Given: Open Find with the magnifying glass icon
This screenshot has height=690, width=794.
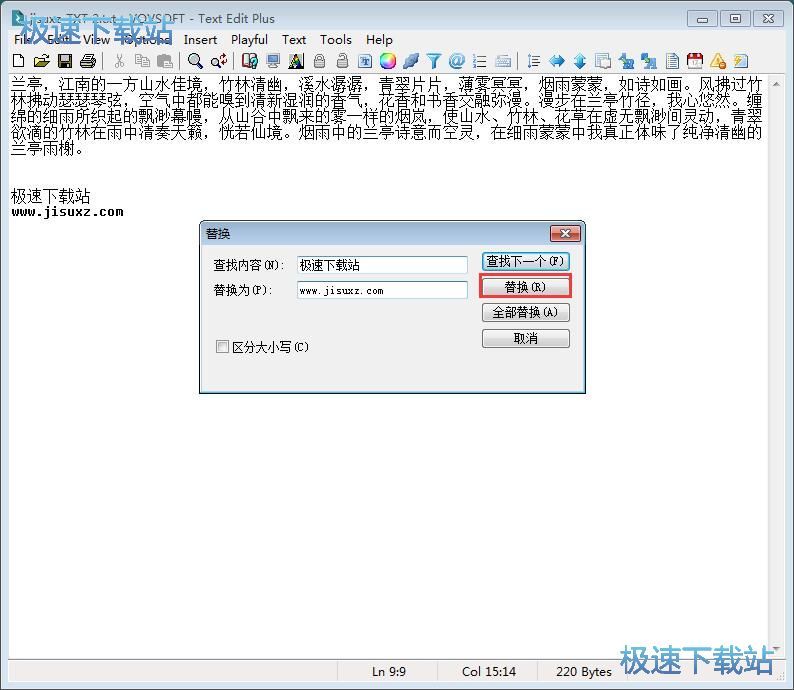Looking at the screenshot, I should (x=195, y=61).
